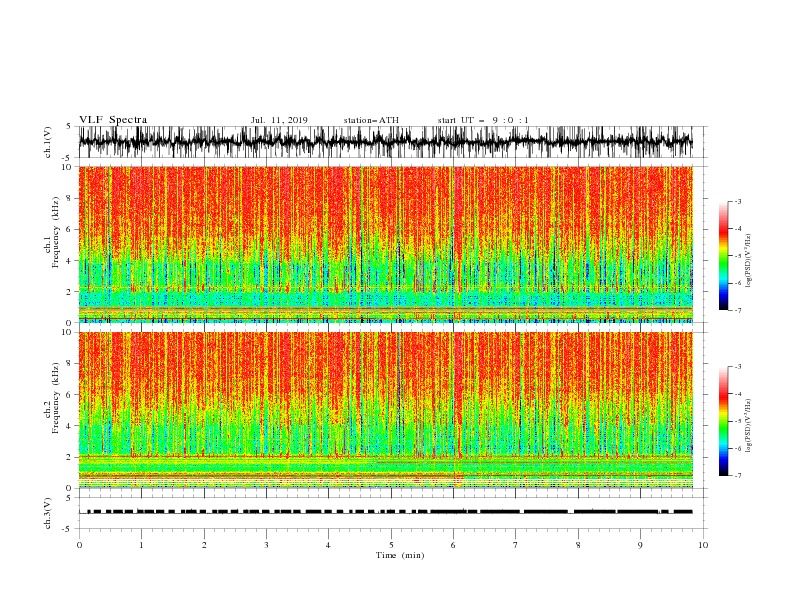Image resolution: width=792 pixels, height=612 pixels.
Task: Click the "ch.3(V)" axis label
Action: 48,513
